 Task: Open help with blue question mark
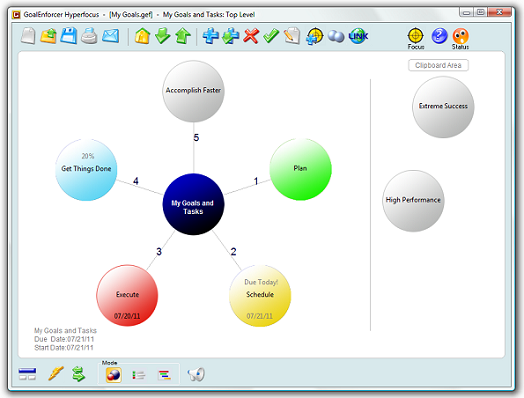pos(439,35)
